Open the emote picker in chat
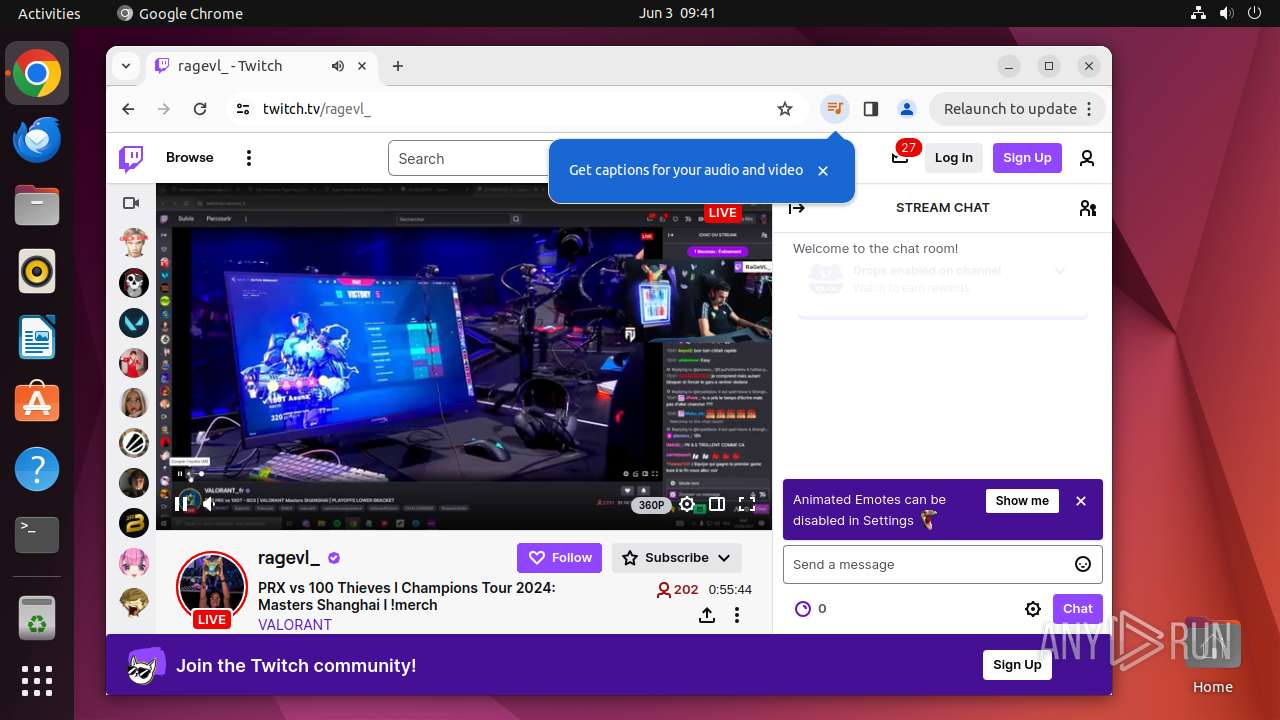 click(1083, 564)
